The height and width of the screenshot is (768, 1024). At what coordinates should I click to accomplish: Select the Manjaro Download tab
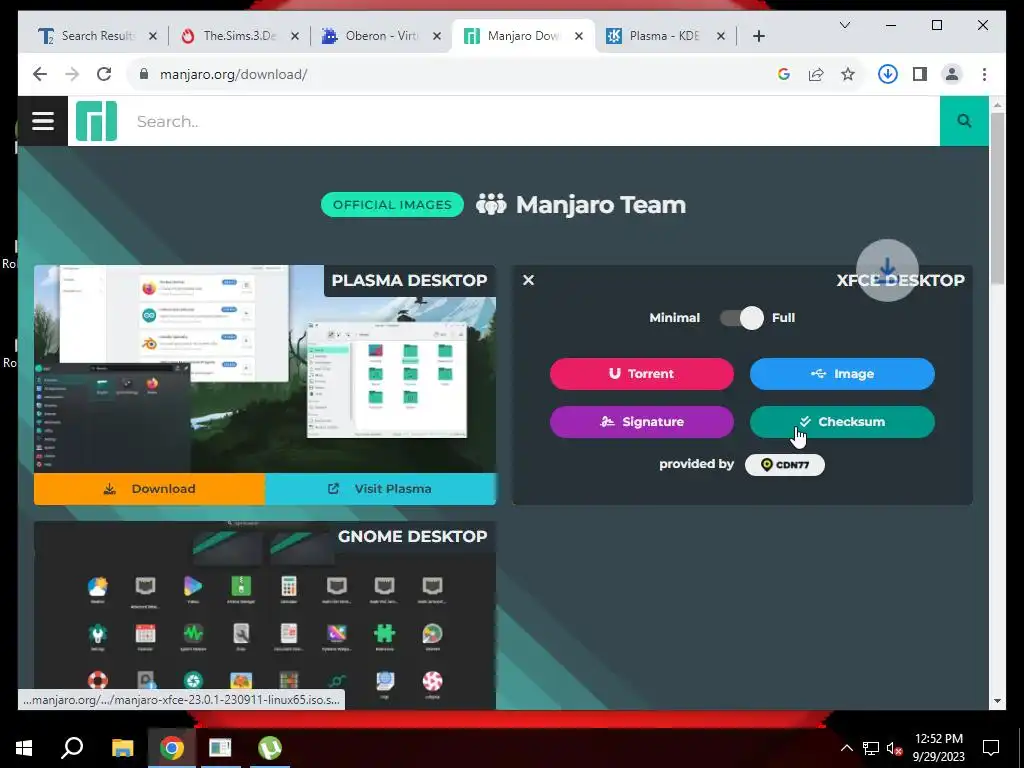pos(524,36)
